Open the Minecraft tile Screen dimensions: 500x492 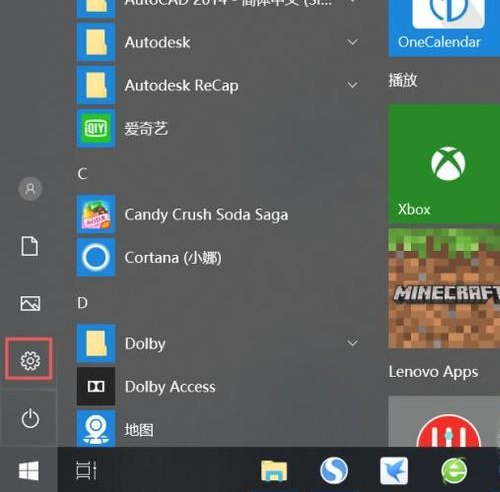point(444,288)
